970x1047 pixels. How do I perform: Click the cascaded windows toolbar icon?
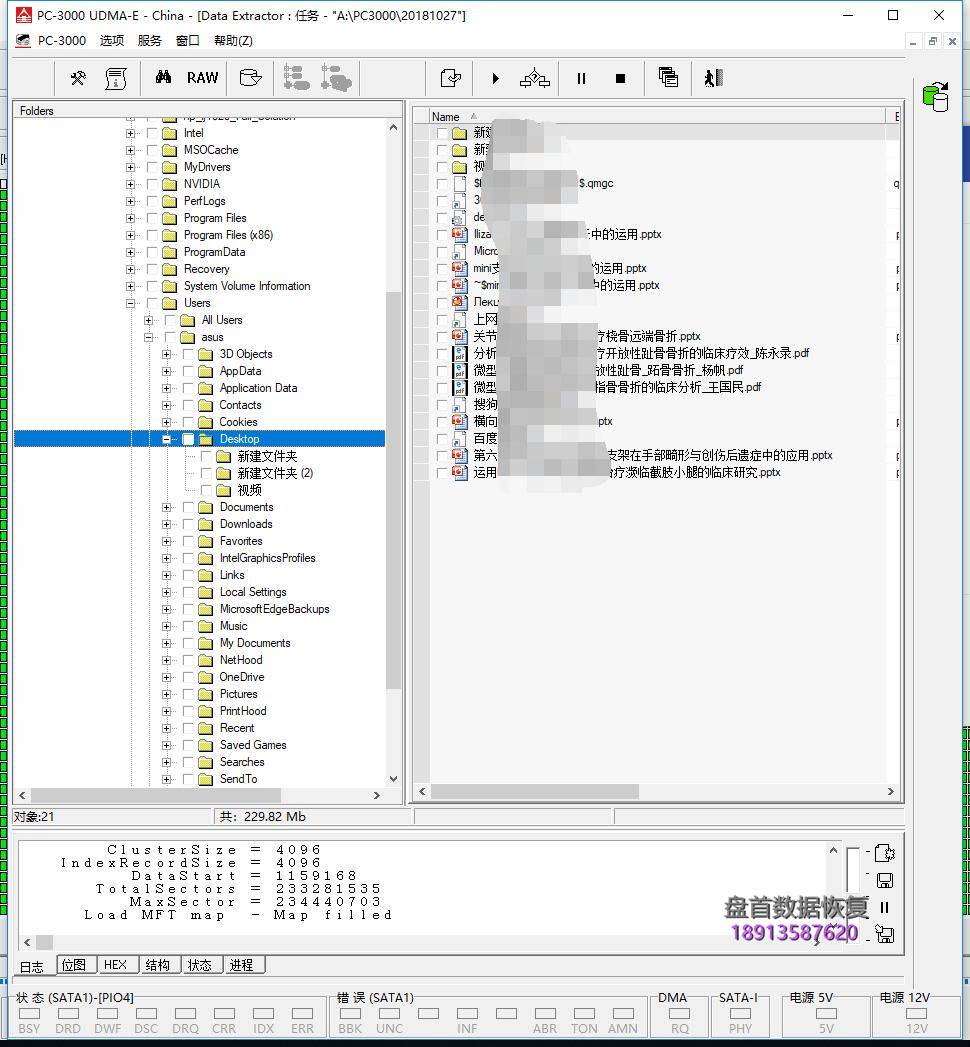click(x=668, y=77)
